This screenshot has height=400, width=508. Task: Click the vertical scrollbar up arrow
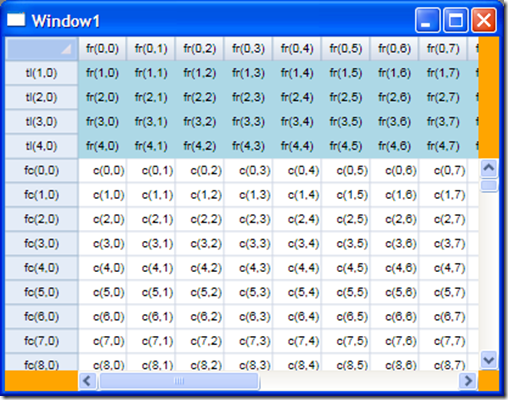pos(489,168)
